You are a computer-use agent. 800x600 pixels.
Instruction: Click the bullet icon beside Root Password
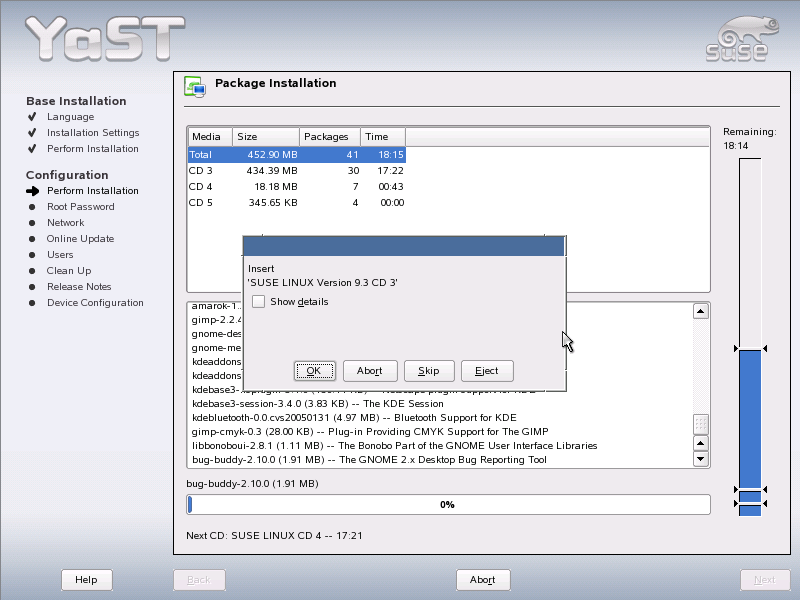[x=32, y=207]
